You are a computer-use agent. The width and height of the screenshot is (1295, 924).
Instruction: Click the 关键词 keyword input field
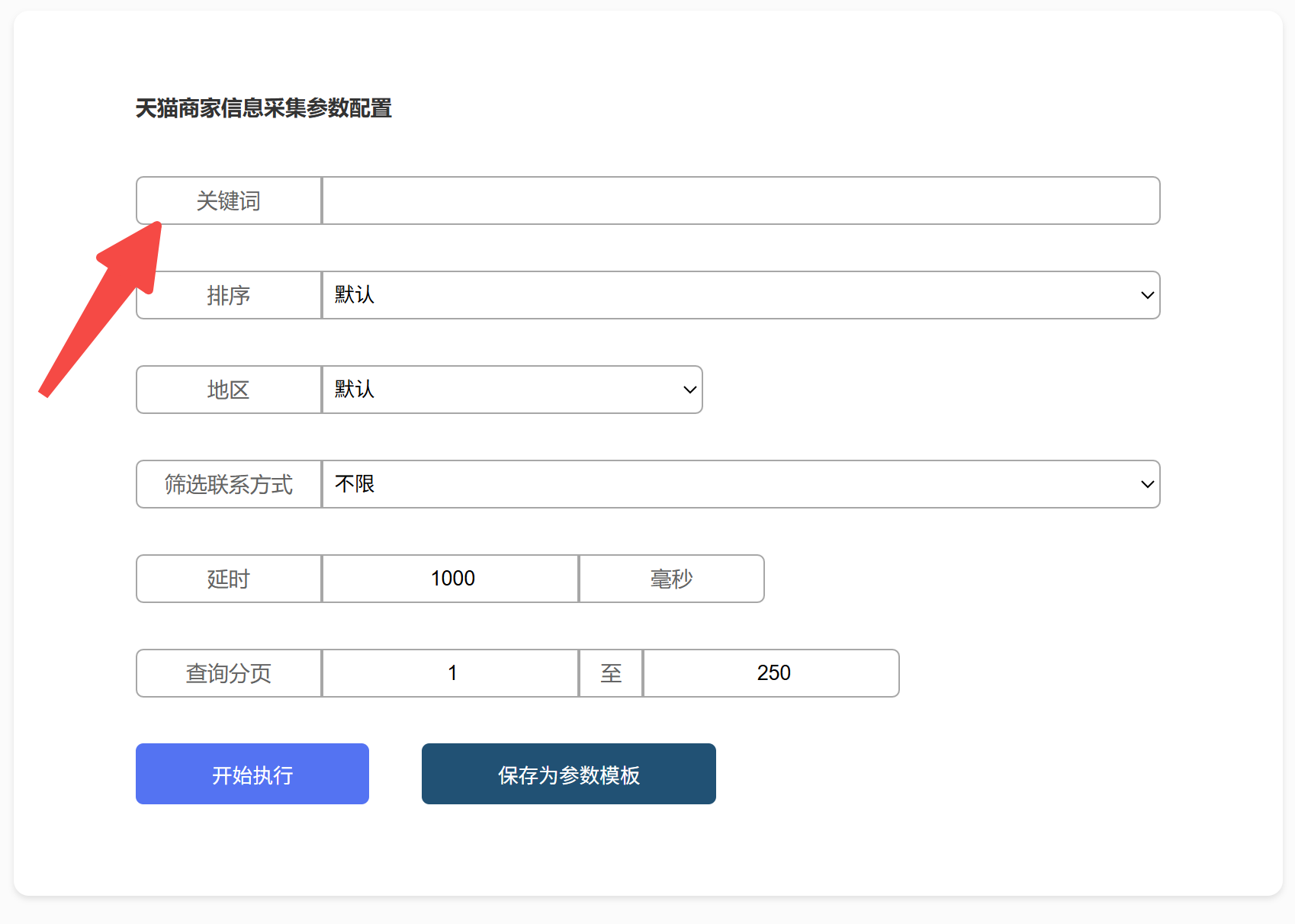coord(741,201)
